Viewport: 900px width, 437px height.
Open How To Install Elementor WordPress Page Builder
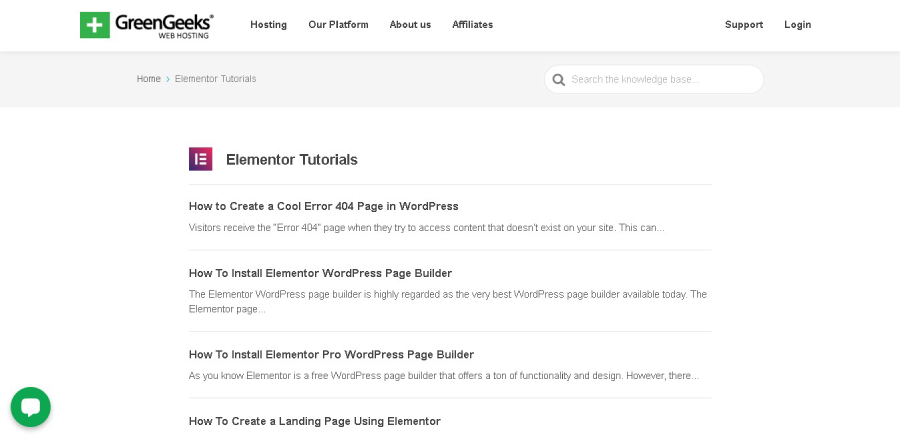pos(320,273)
